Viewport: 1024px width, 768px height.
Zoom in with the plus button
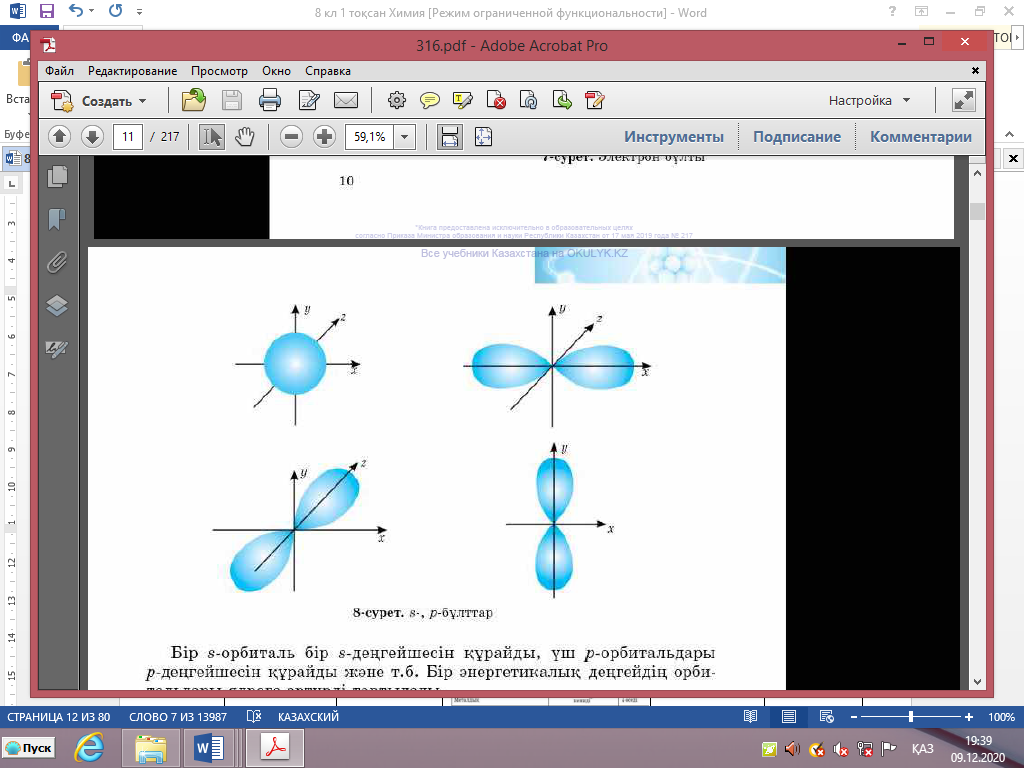click(x=325, y=136)
